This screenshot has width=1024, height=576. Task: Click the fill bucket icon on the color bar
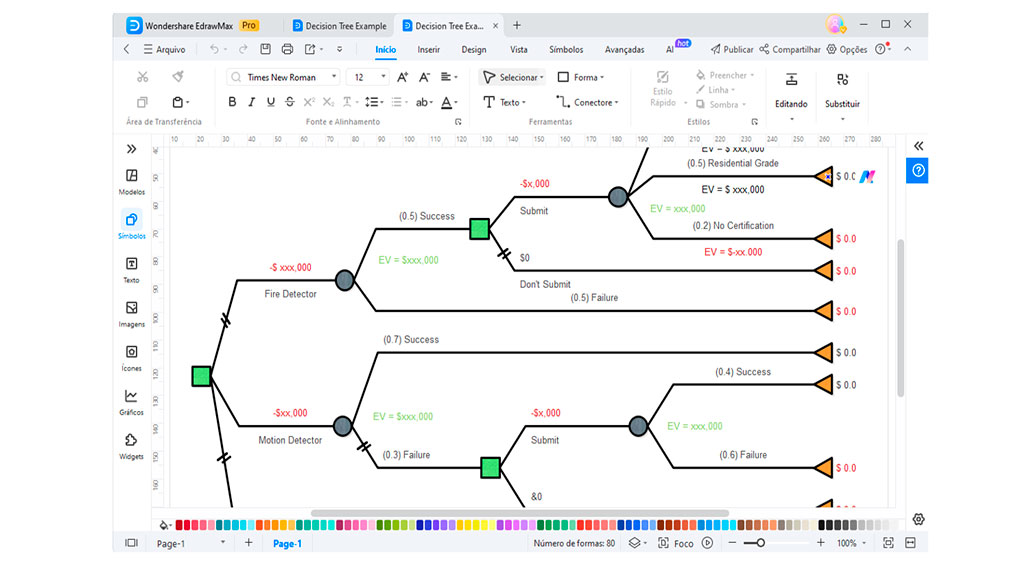[x=164, y=525]
